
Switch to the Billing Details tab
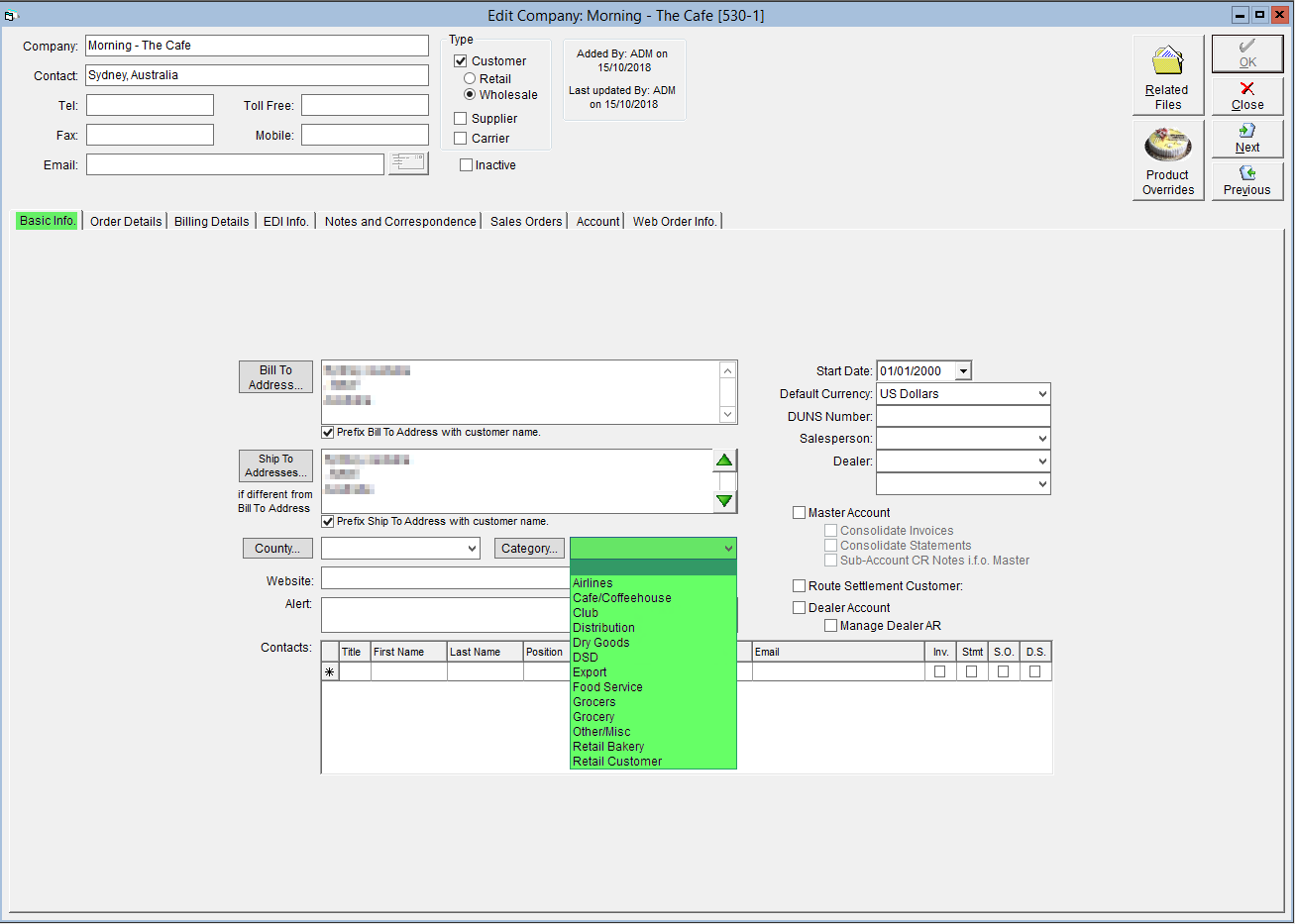(x=212, y=222)
